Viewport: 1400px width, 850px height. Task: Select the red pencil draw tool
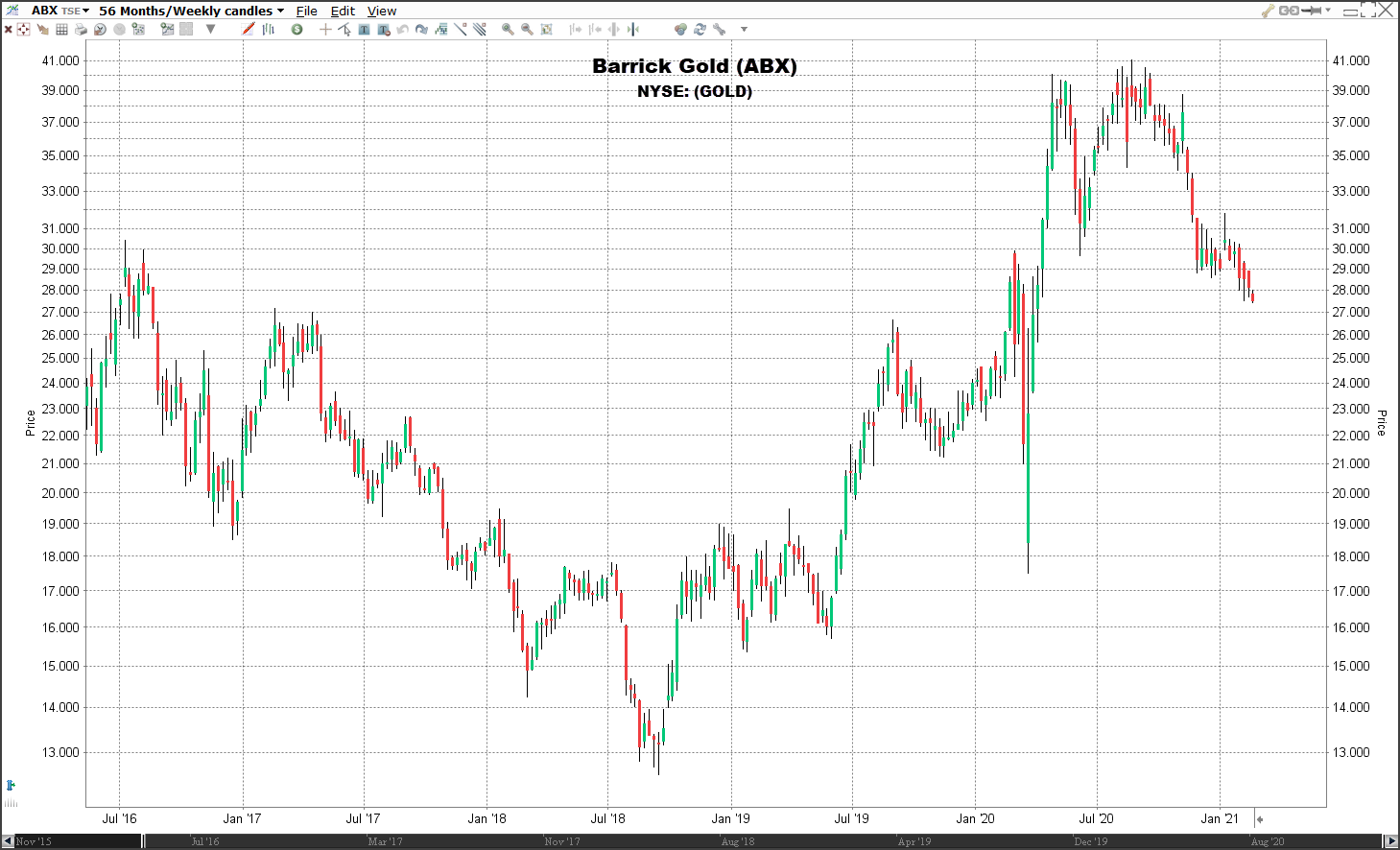(249, 30)
